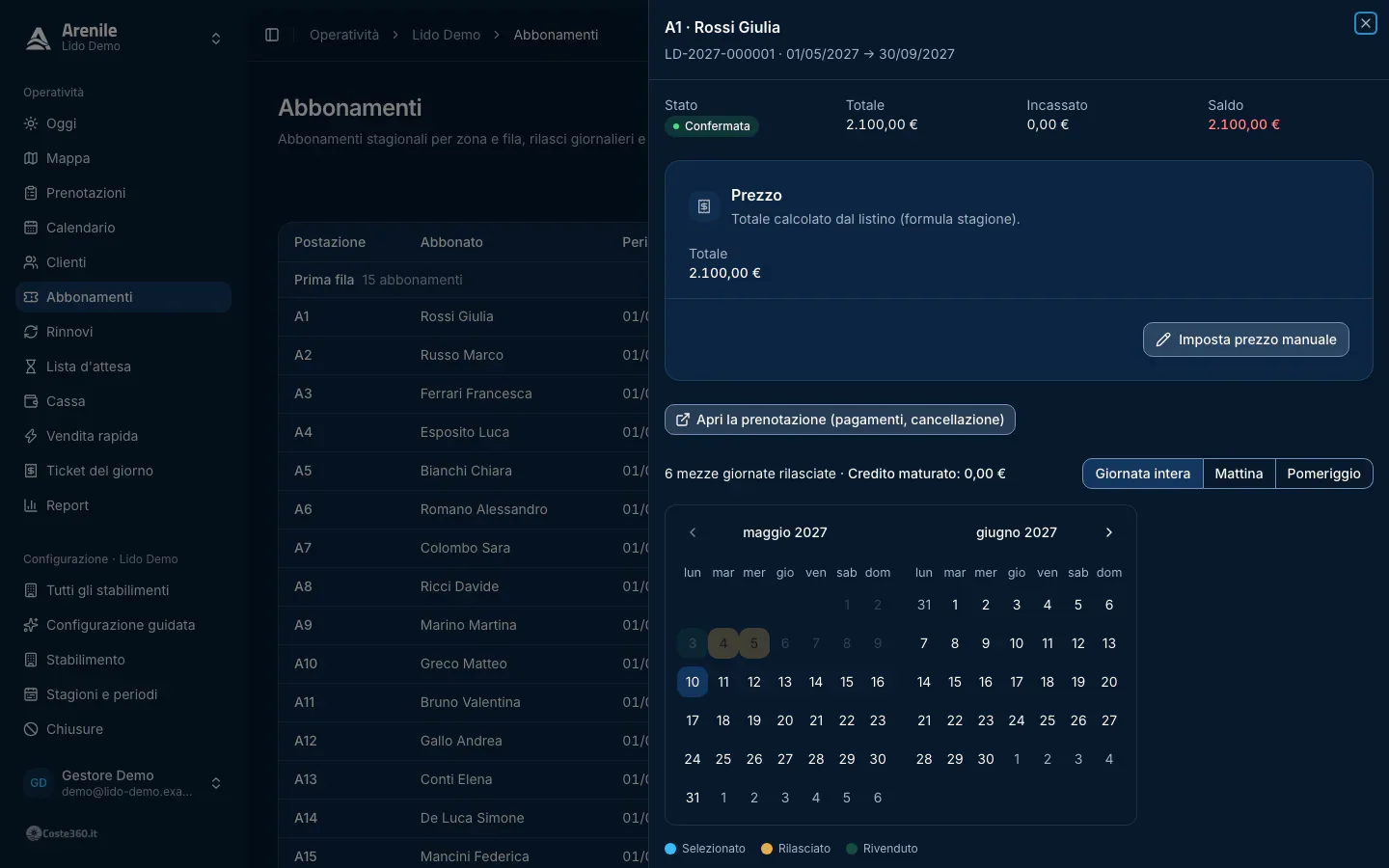
Task: Click the Colombo Sara subscriber row
Action: coord(463,548)
